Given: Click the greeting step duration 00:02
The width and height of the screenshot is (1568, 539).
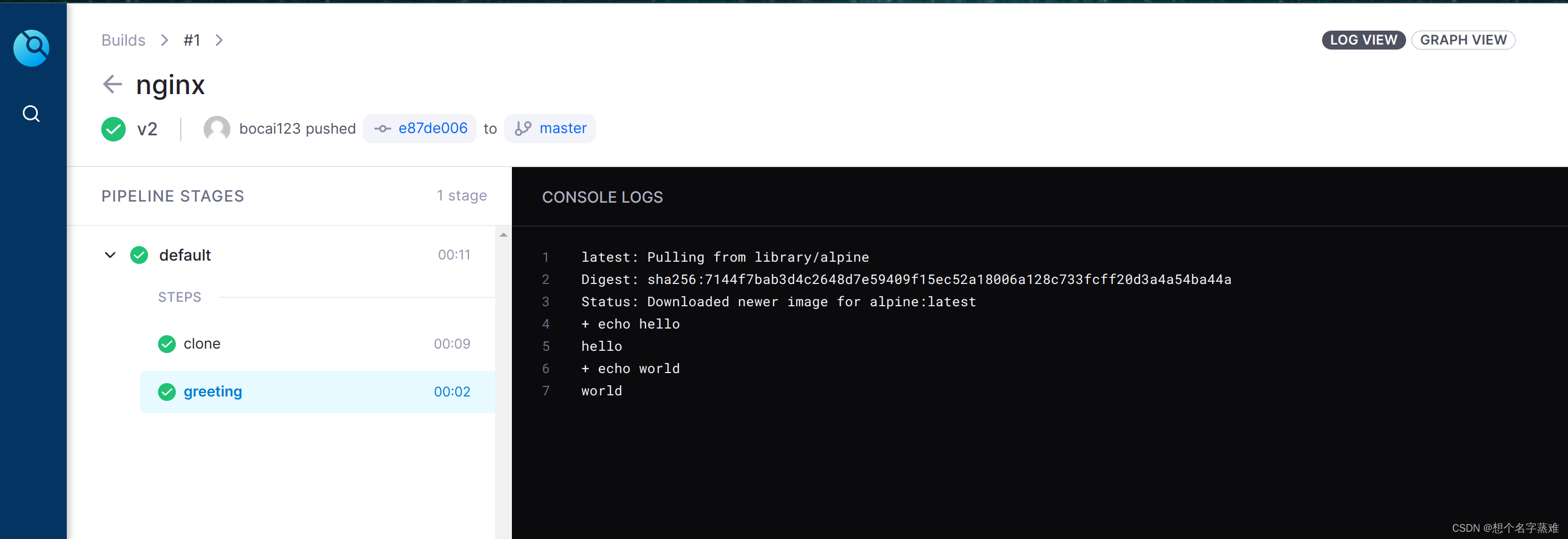Looking at the screenshot, I should tap(452, 391).
